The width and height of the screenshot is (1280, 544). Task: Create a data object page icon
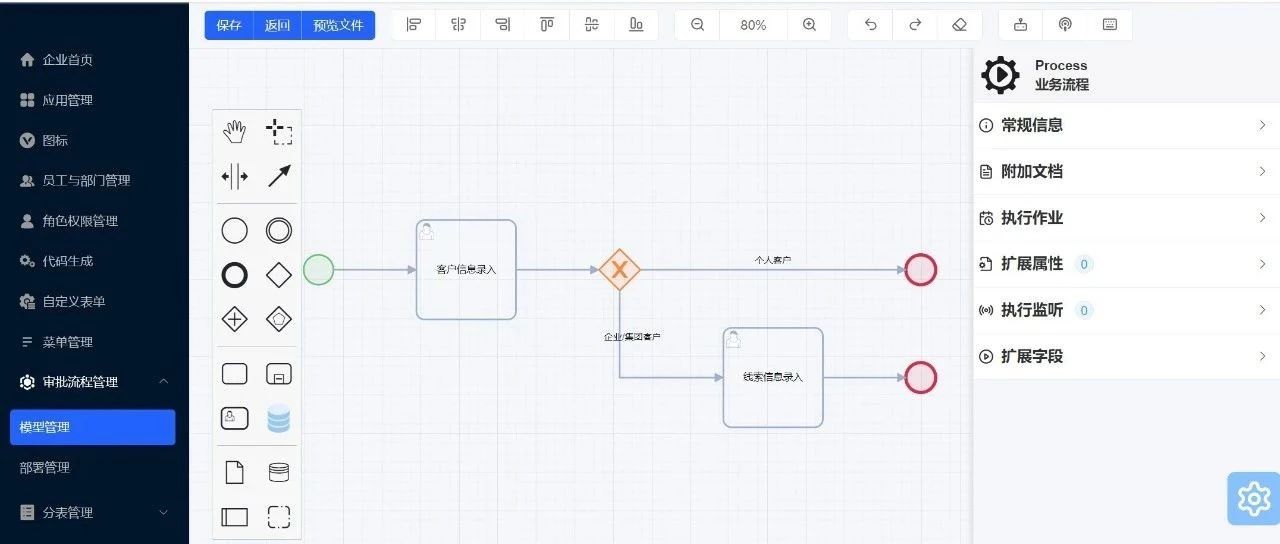234,472
